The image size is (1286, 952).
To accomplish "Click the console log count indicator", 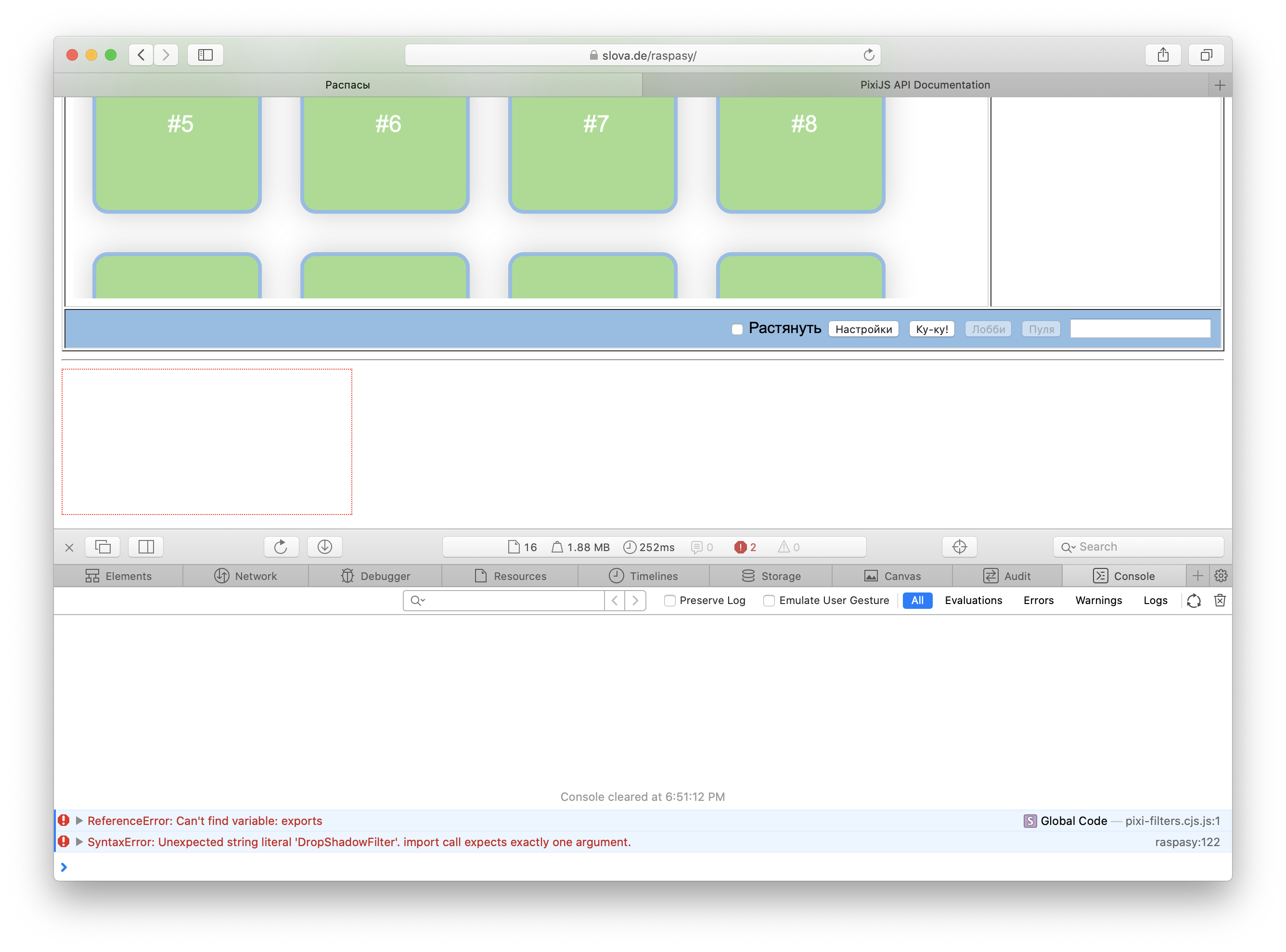I will point(702,547).
